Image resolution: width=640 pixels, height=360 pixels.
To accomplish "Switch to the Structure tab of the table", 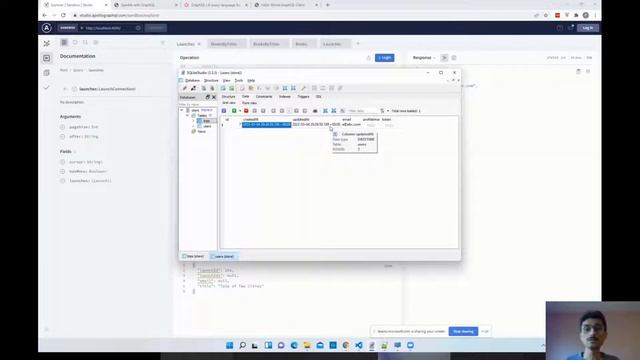I will pos(229,97).
